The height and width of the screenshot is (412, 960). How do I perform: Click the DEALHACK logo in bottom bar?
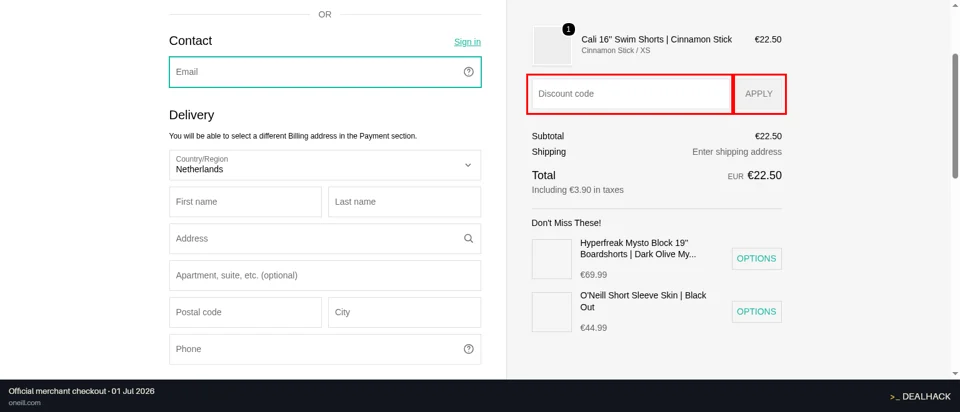(920, 397)
